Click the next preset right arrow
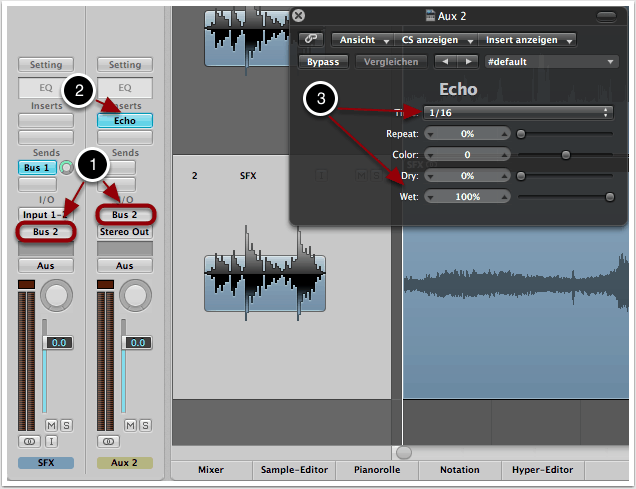Image resolution: width=636 pixels, height=489 pixels. pyautogui.click(x=467, y=62)
